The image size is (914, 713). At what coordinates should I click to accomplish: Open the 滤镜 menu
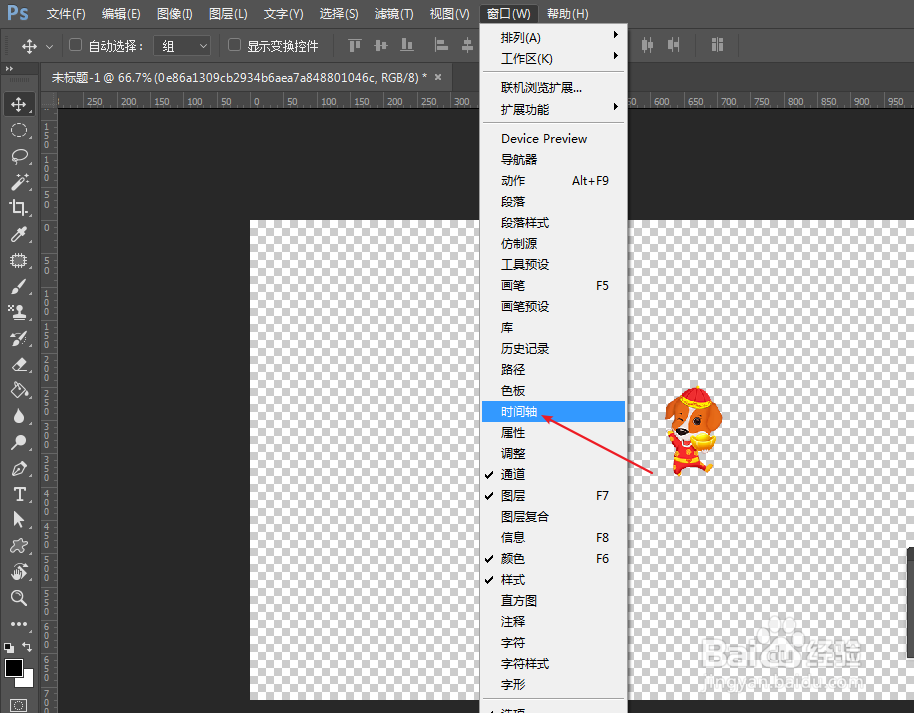coord(393,13)
